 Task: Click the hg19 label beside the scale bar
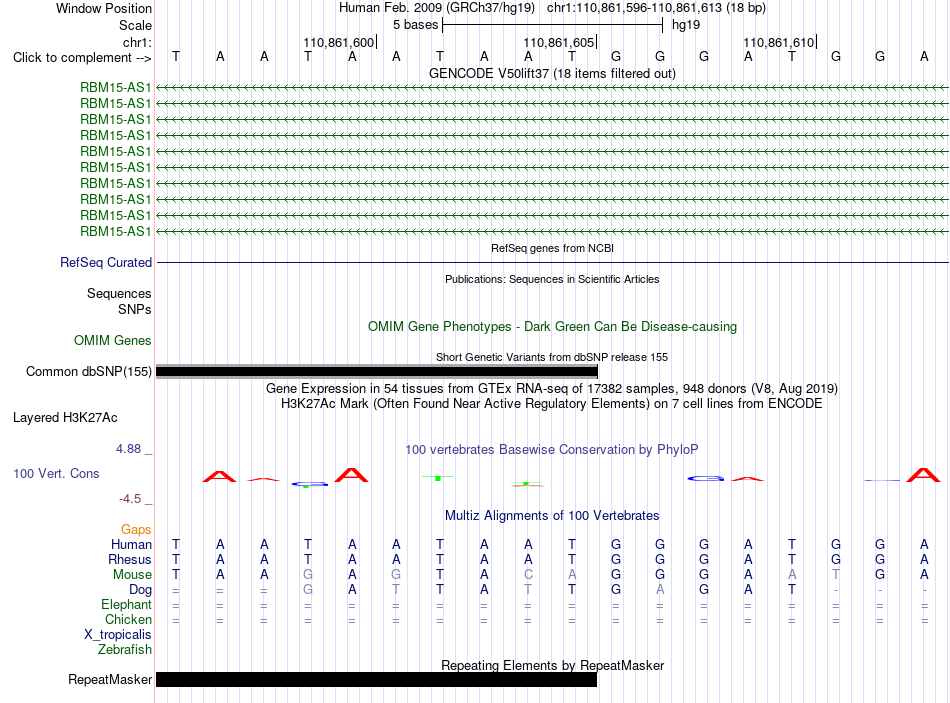coord(686,25)
